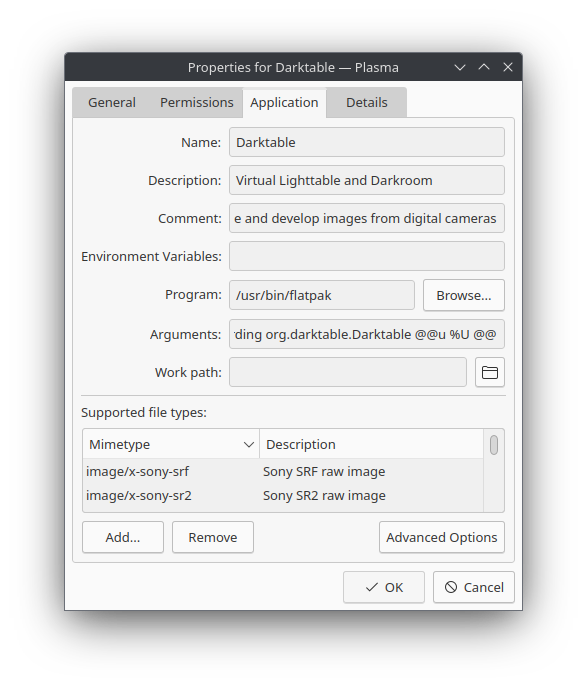This screenshot has height=687, width=587.
Task: Focus the empty Work path field
Action: 348,372
